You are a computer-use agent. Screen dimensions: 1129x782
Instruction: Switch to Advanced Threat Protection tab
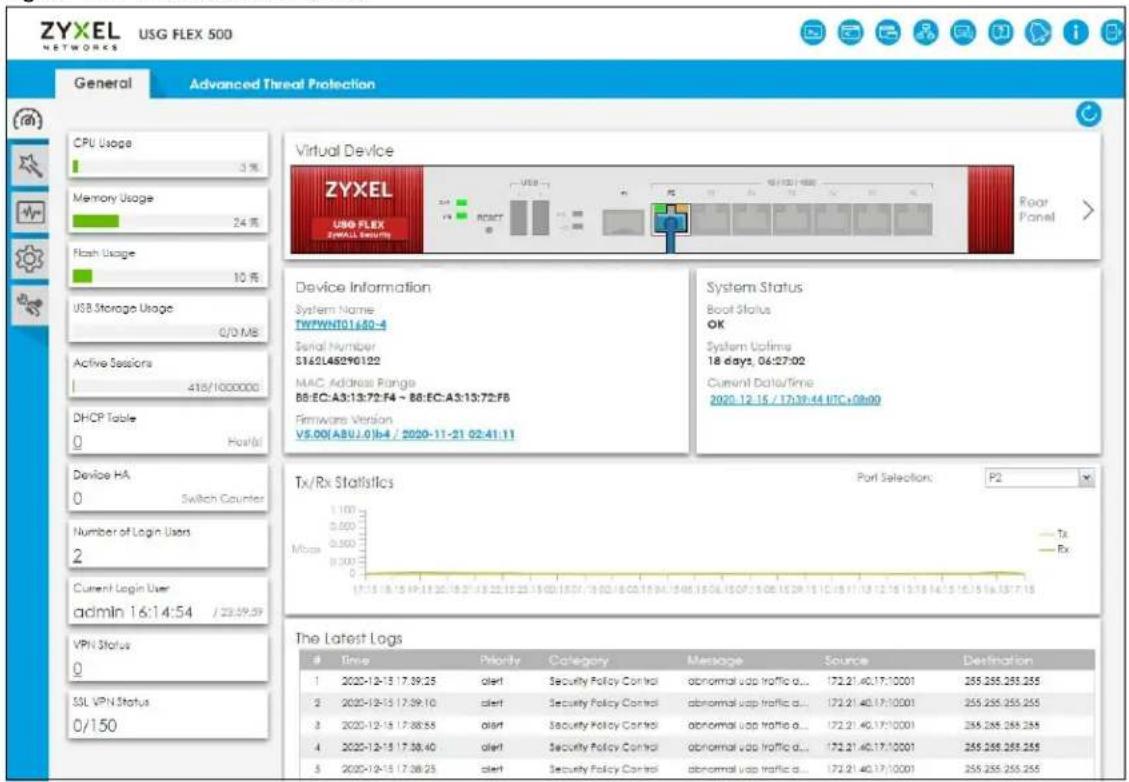pos(282,84)
